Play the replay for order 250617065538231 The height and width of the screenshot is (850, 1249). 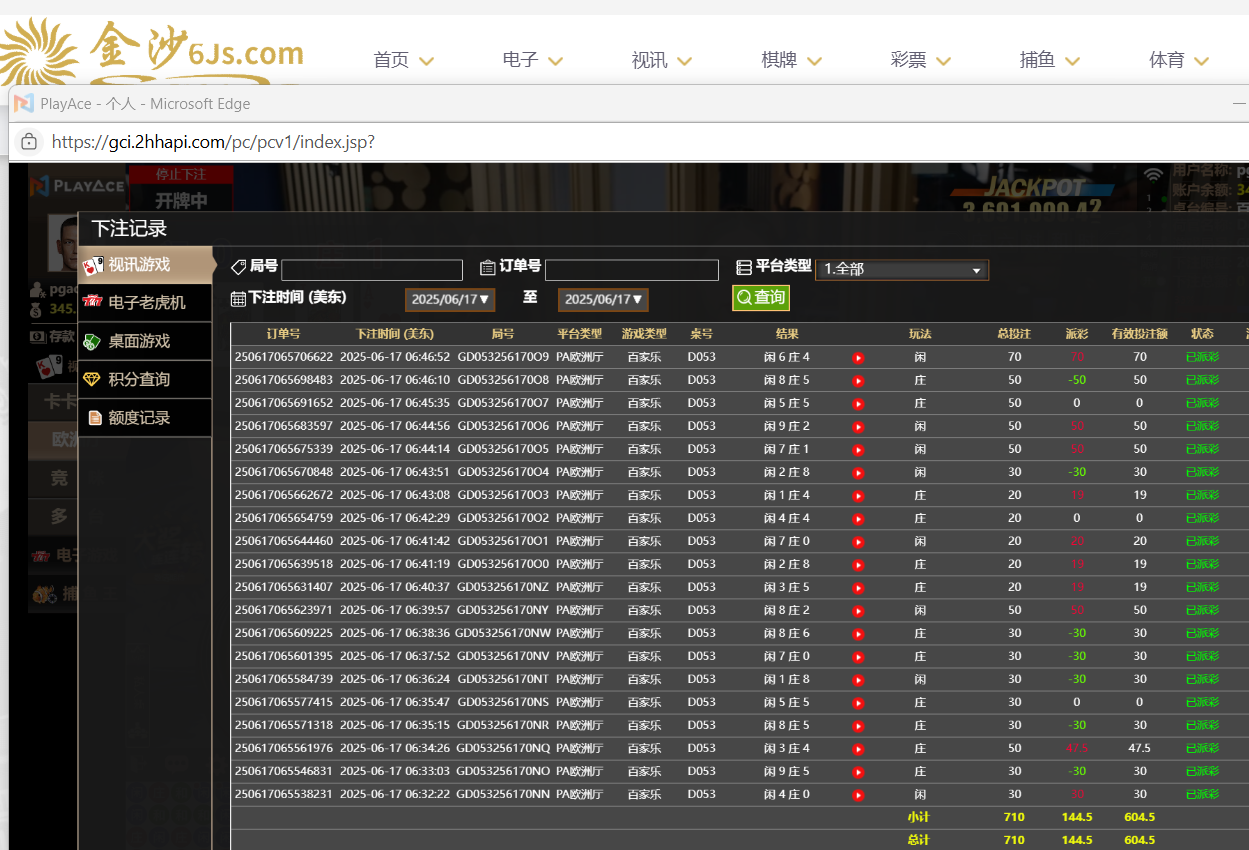[x=858, y=795]
